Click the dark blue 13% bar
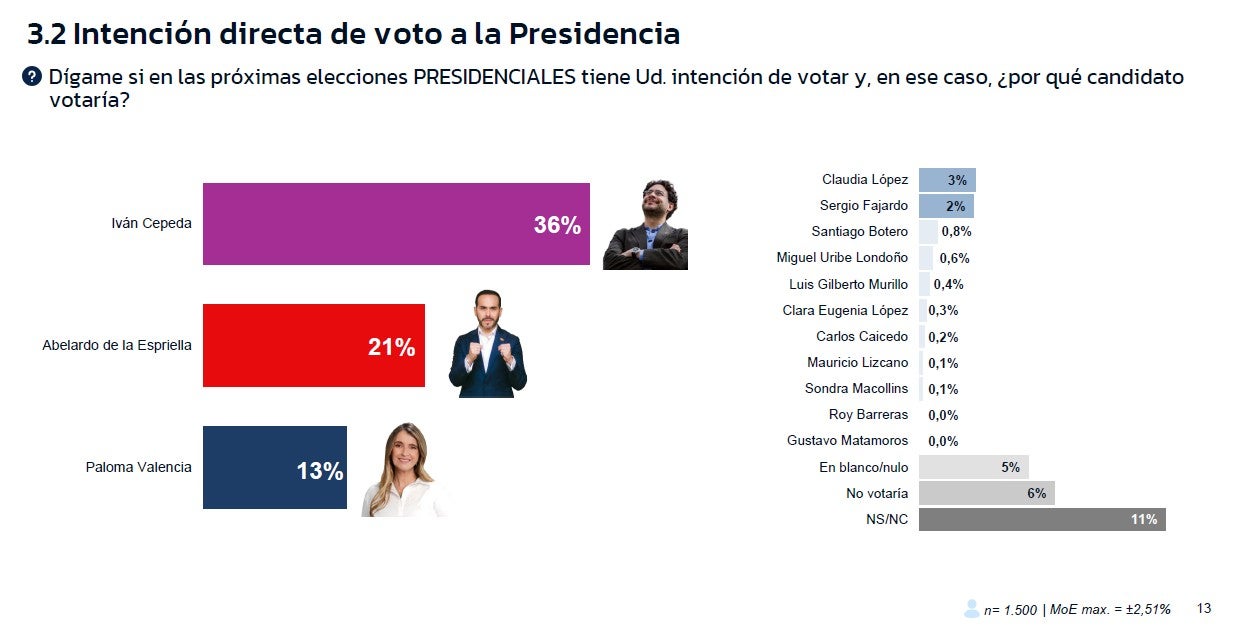Image resolution: width=1258 pixels, height=639 pixels. click(274, 468)
